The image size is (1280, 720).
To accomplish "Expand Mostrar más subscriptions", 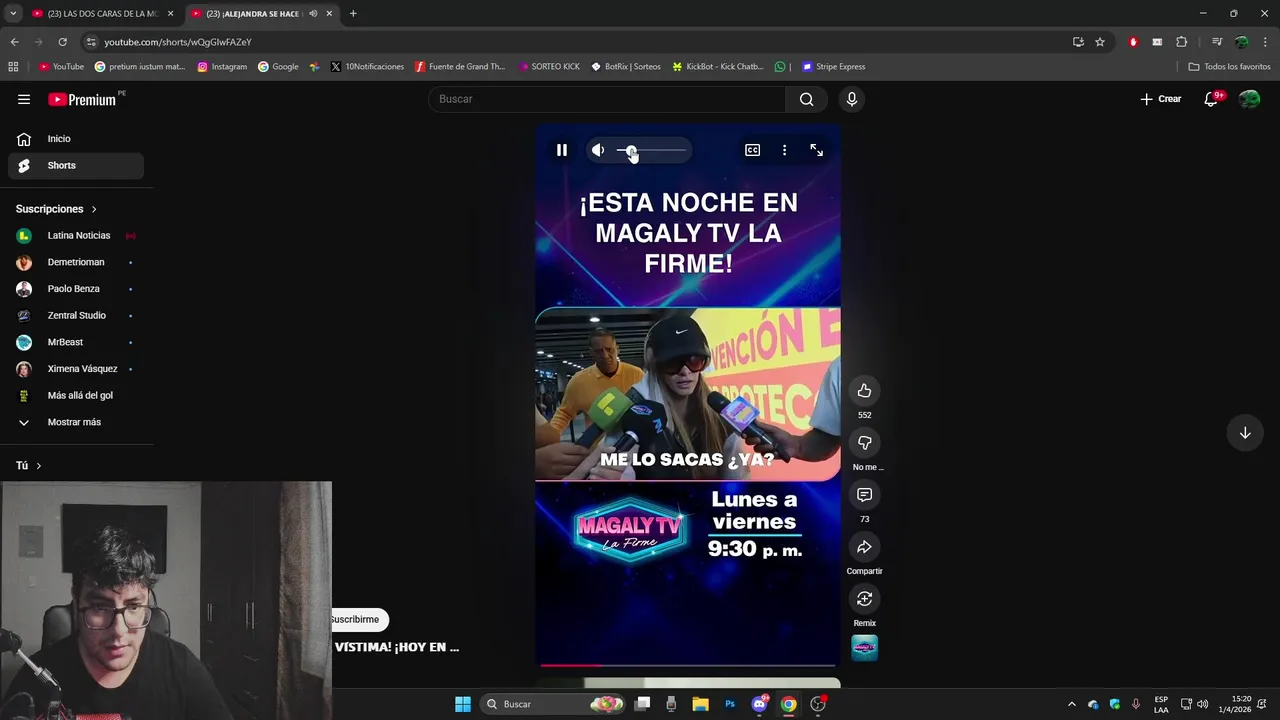I will (76, 422).
